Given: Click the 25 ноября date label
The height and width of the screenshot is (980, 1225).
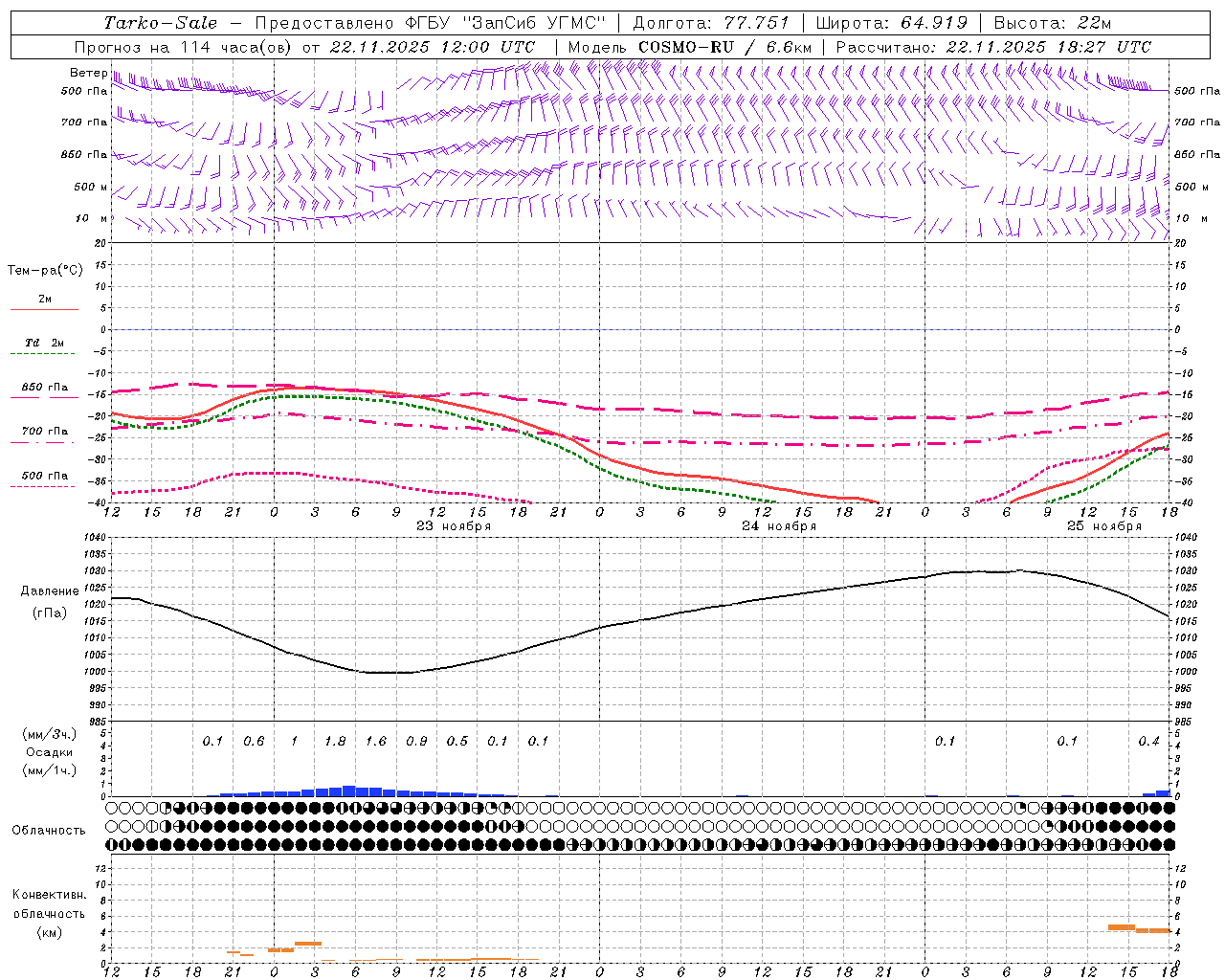Looking at the screenshot, I should [1104, 526].
